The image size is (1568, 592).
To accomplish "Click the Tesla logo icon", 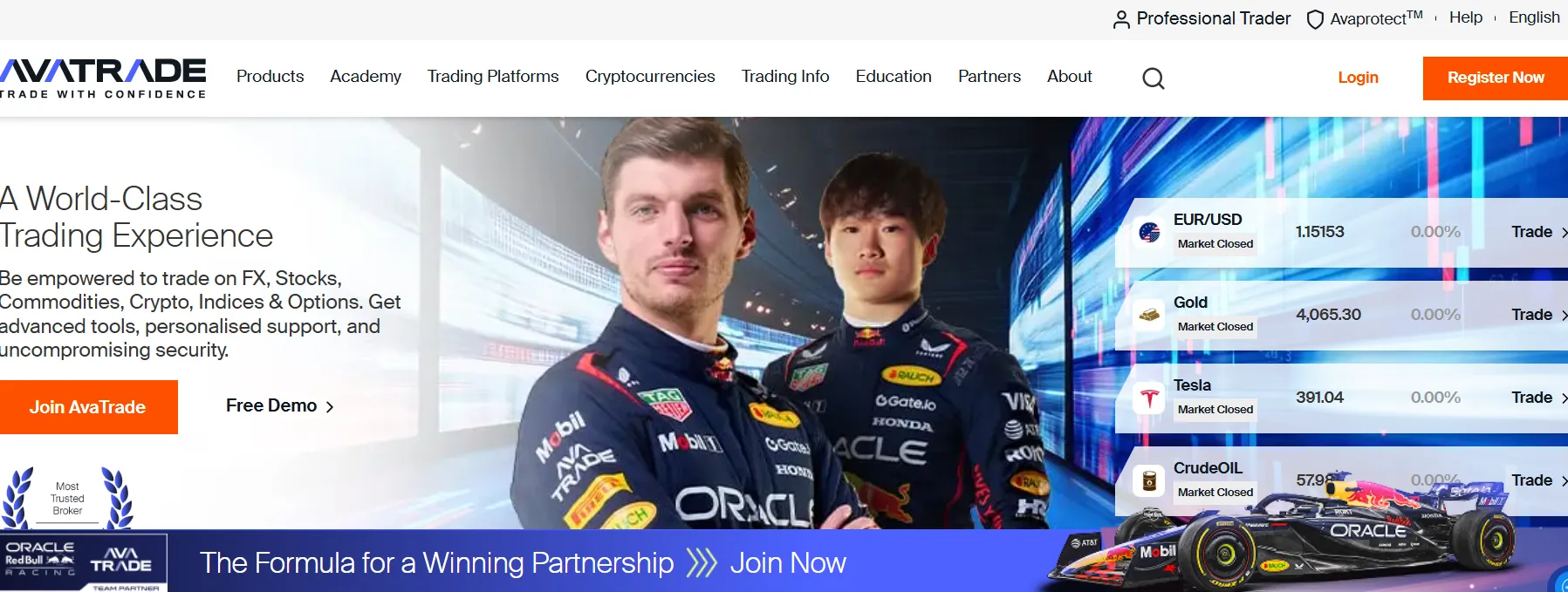I will pos(1149,398).
